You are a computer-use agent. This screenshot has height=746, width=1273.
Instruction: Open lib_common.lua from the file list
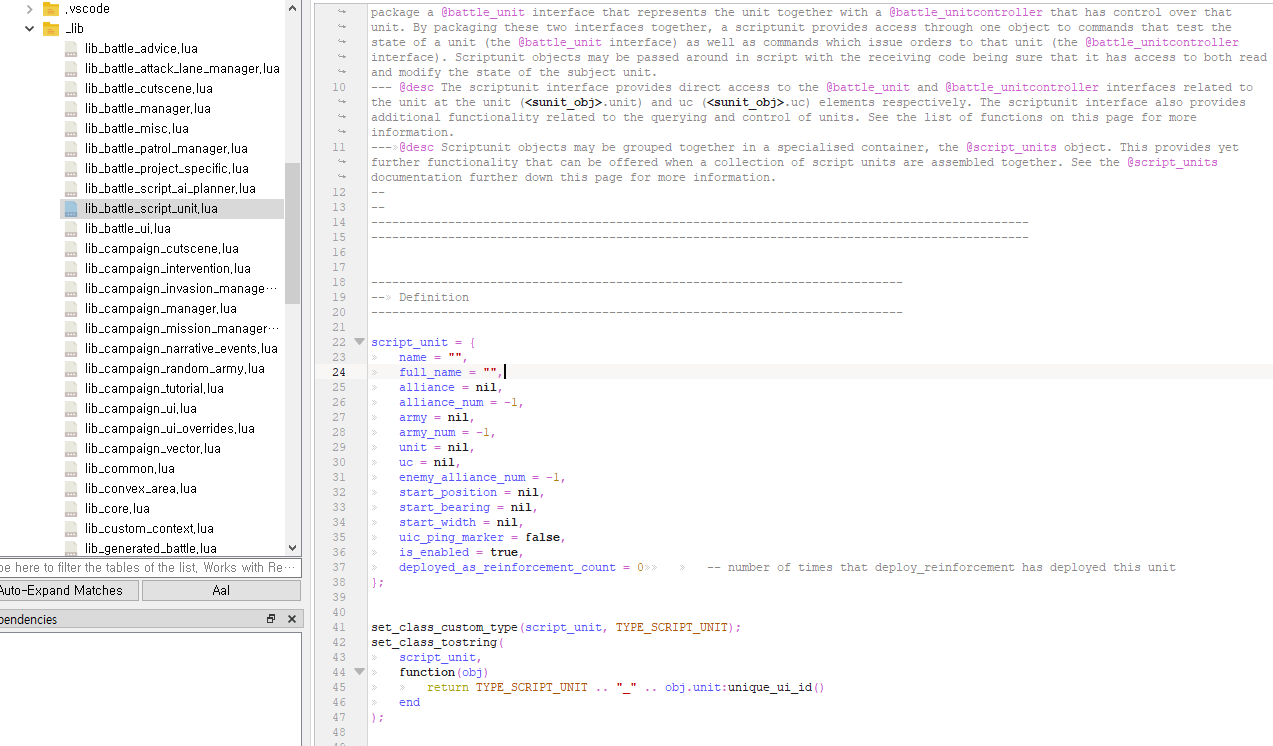pyautogui.click(x=129, y=469)
